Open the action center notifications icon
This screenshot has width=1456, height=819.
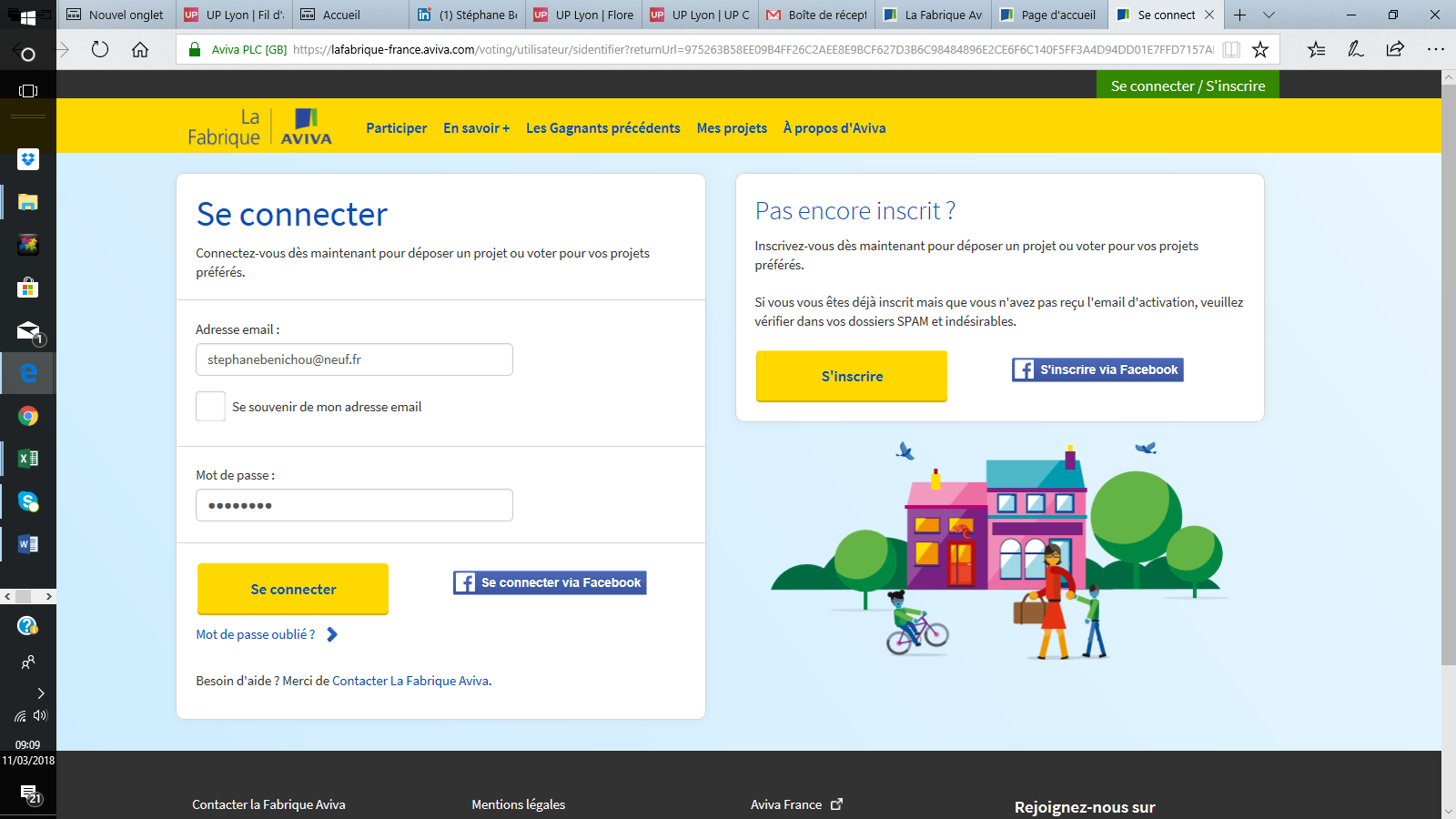[29, 795]
